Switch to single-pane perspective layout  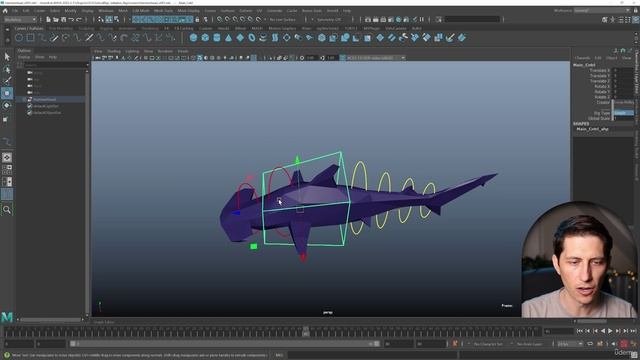click(7, 157)
